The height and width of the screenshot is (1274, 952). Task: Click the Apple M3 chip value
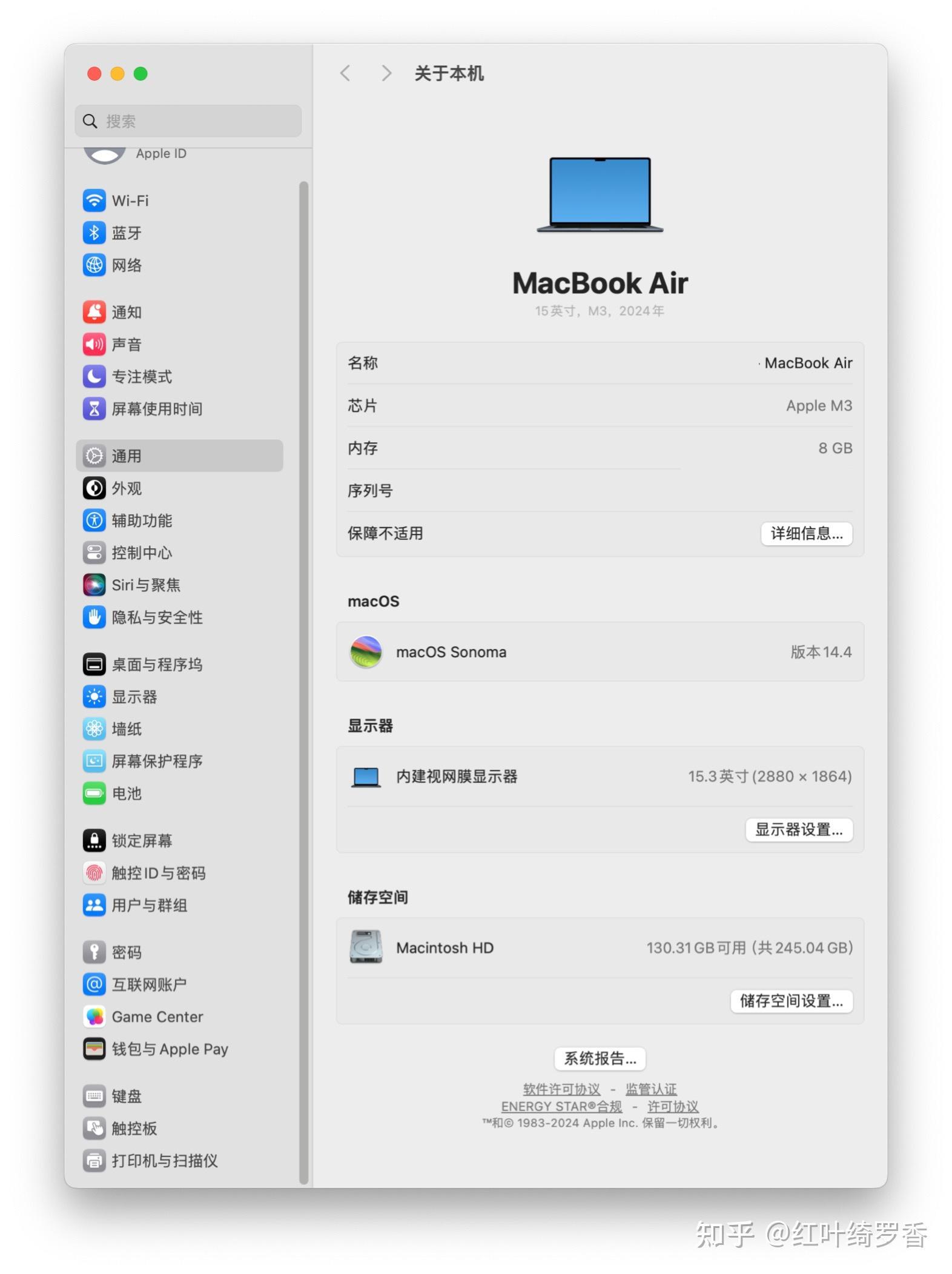(x=819, y=405)
